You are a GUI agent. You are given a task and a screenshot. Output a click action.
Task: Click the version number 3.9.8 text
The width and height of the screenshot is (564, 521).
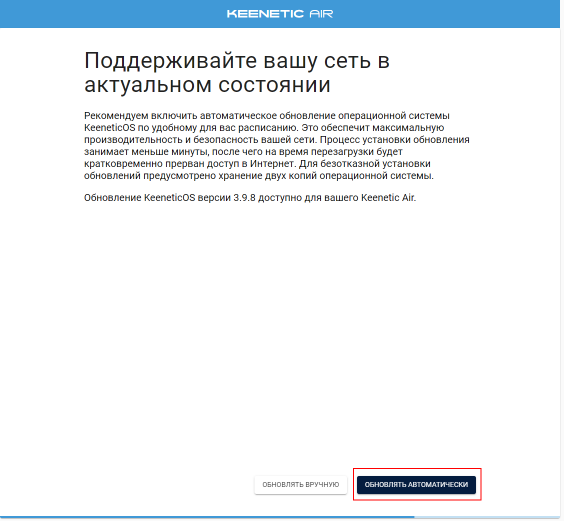pyautogui.click(x=244, y=198)
